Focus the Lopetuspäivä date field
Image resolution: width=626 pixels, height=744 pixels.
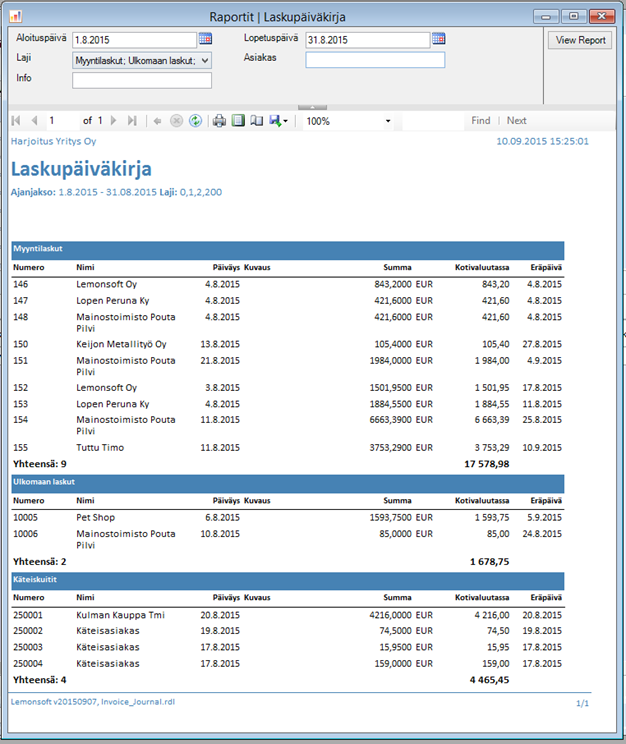coord(368,40)
